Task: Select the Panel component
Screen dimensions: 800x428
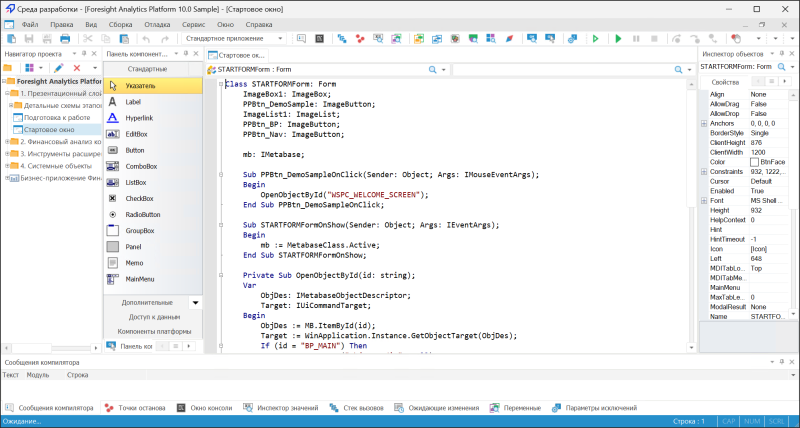Action: [x=153, y=247]
